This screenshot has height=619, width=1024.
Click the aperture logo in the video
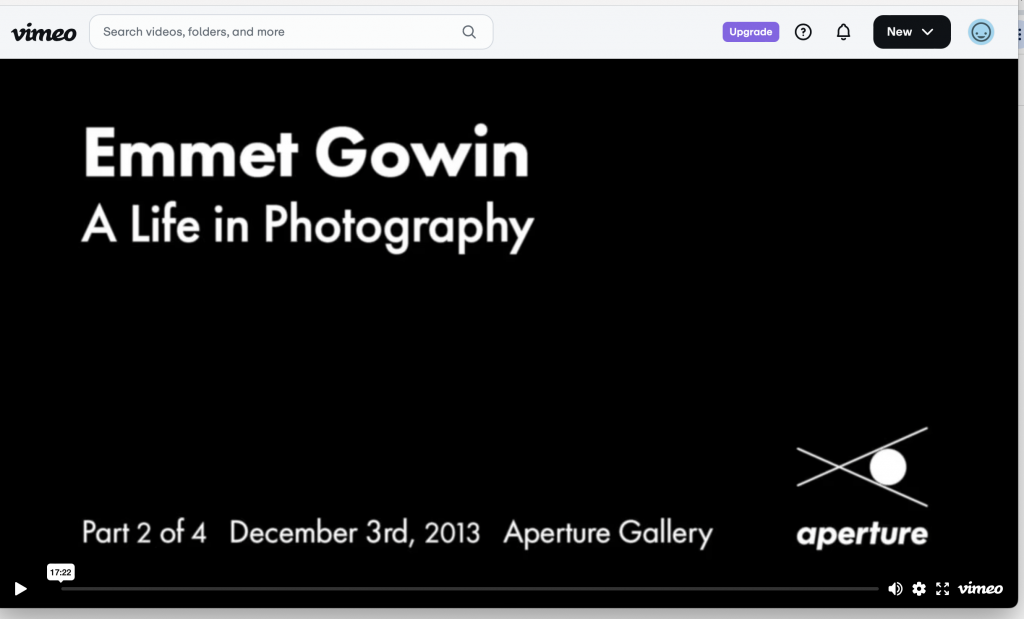click(862, 487)
